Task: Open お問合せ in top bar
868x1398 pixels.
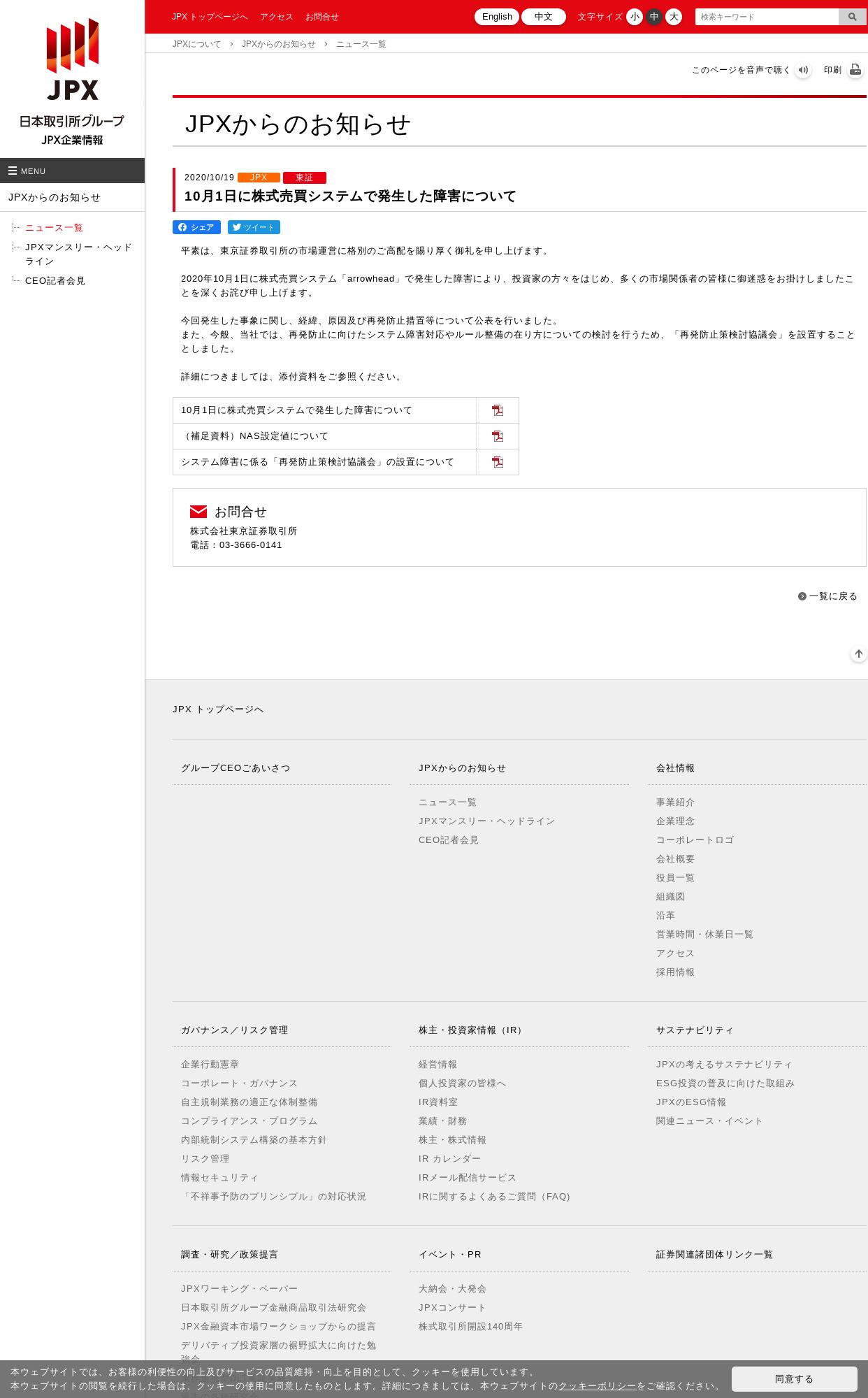Action: pyautogui.click(x=322, y=17)
